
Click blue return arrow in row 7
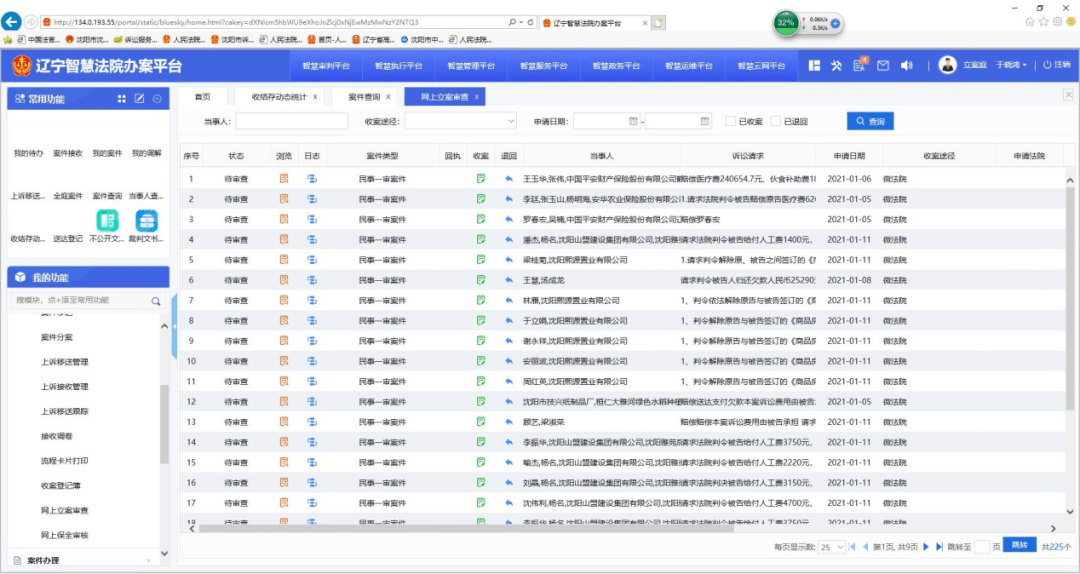click(508, 300)
